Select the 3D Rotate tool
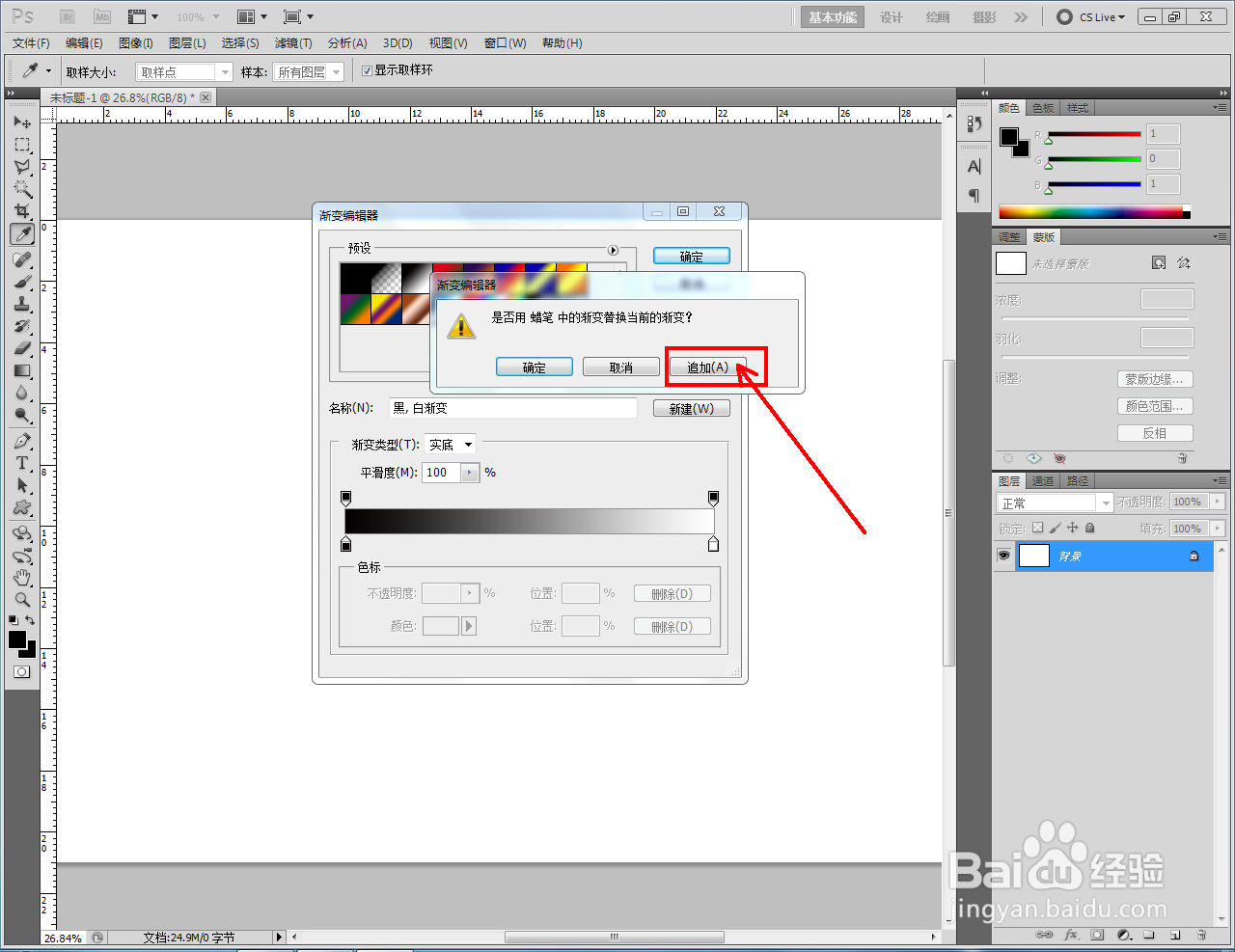Screen dimensions: 1235x952 click(x=22, y=533)
